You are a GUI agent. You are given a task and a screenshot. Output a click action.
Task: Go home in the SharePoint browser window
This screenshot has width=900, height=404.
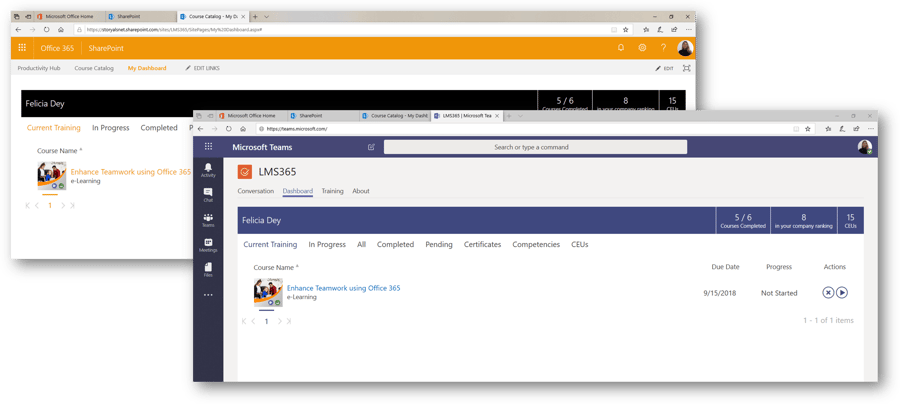(60, 29)
